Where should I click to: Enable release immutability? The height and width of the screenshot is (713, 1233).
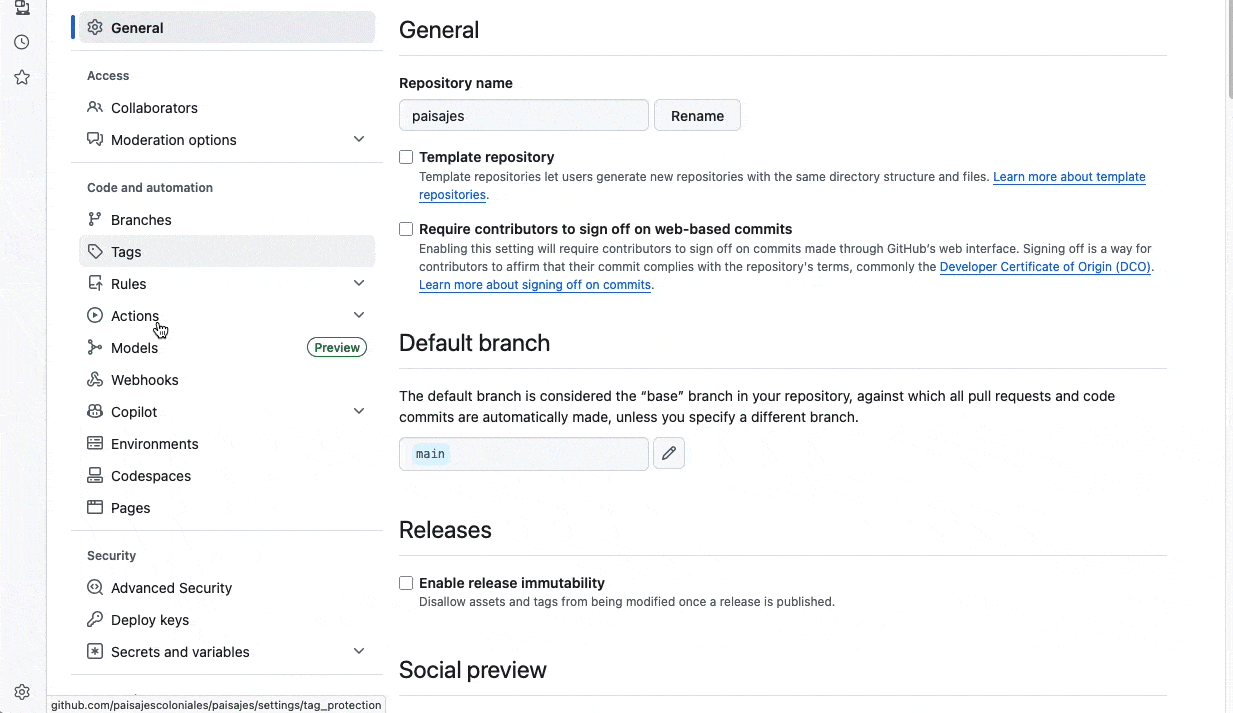click(x=406, y=582)
